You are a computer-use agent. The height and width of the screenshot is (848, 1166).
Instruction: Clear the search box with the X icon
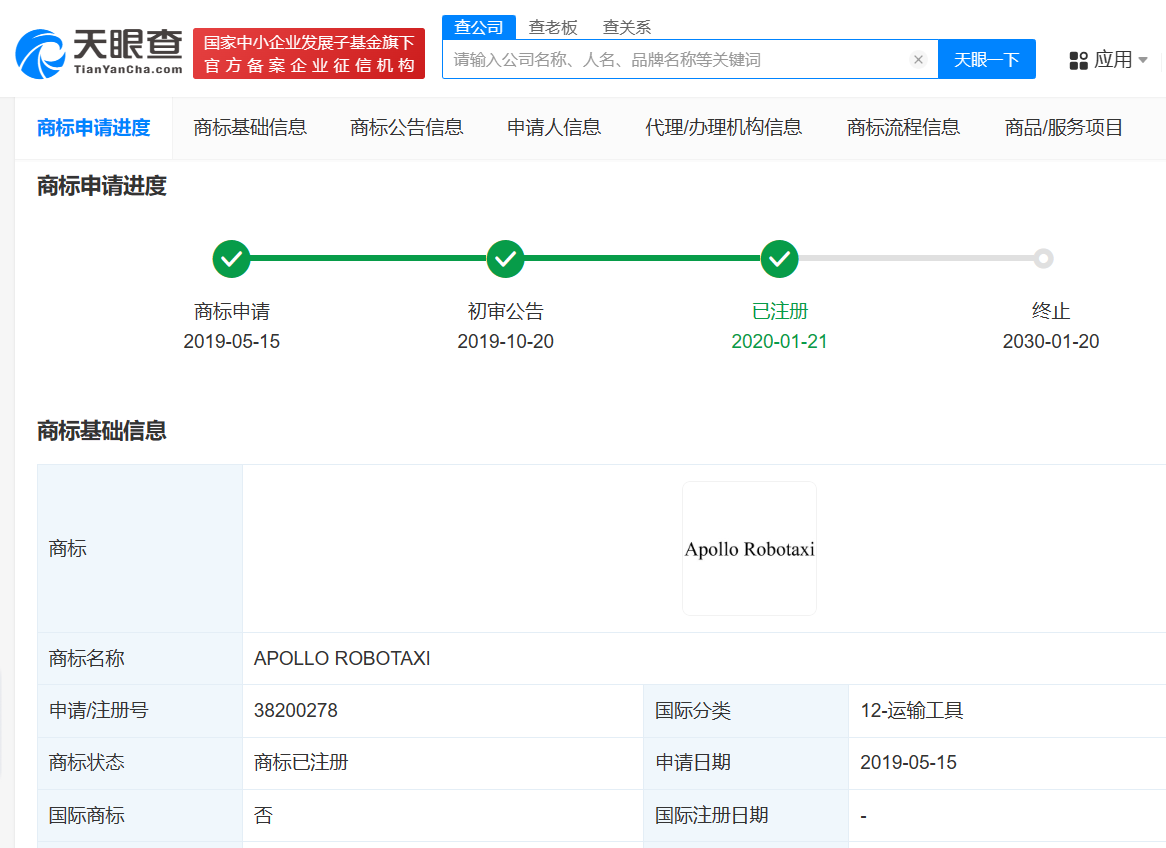point(918,59)
